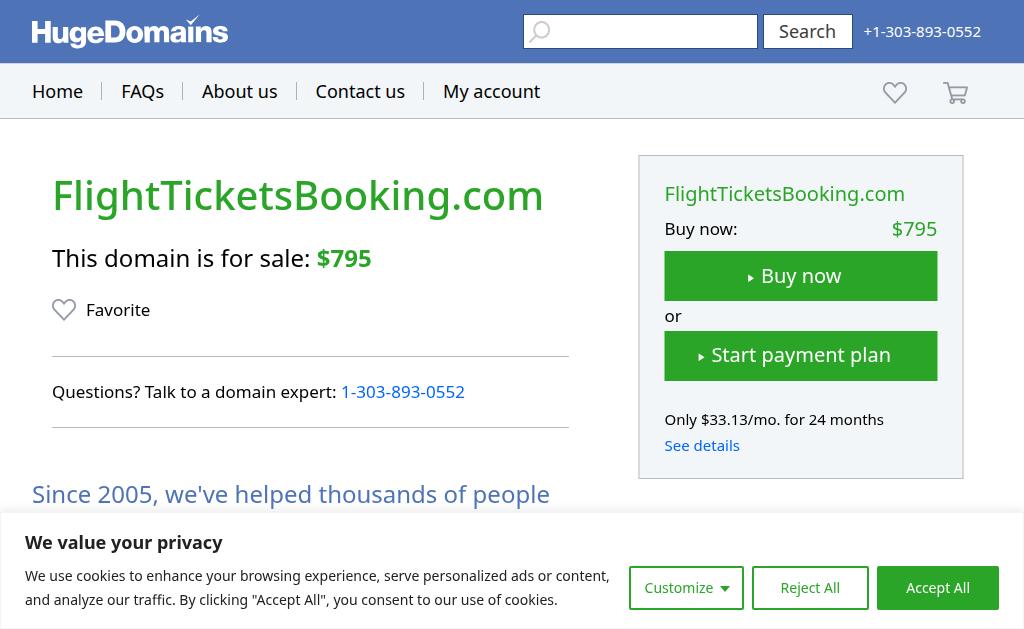Accept All cookies in privacy banner
This screenshot has width=1024, height=629.
pyautogui.click(x=937, y=588)
